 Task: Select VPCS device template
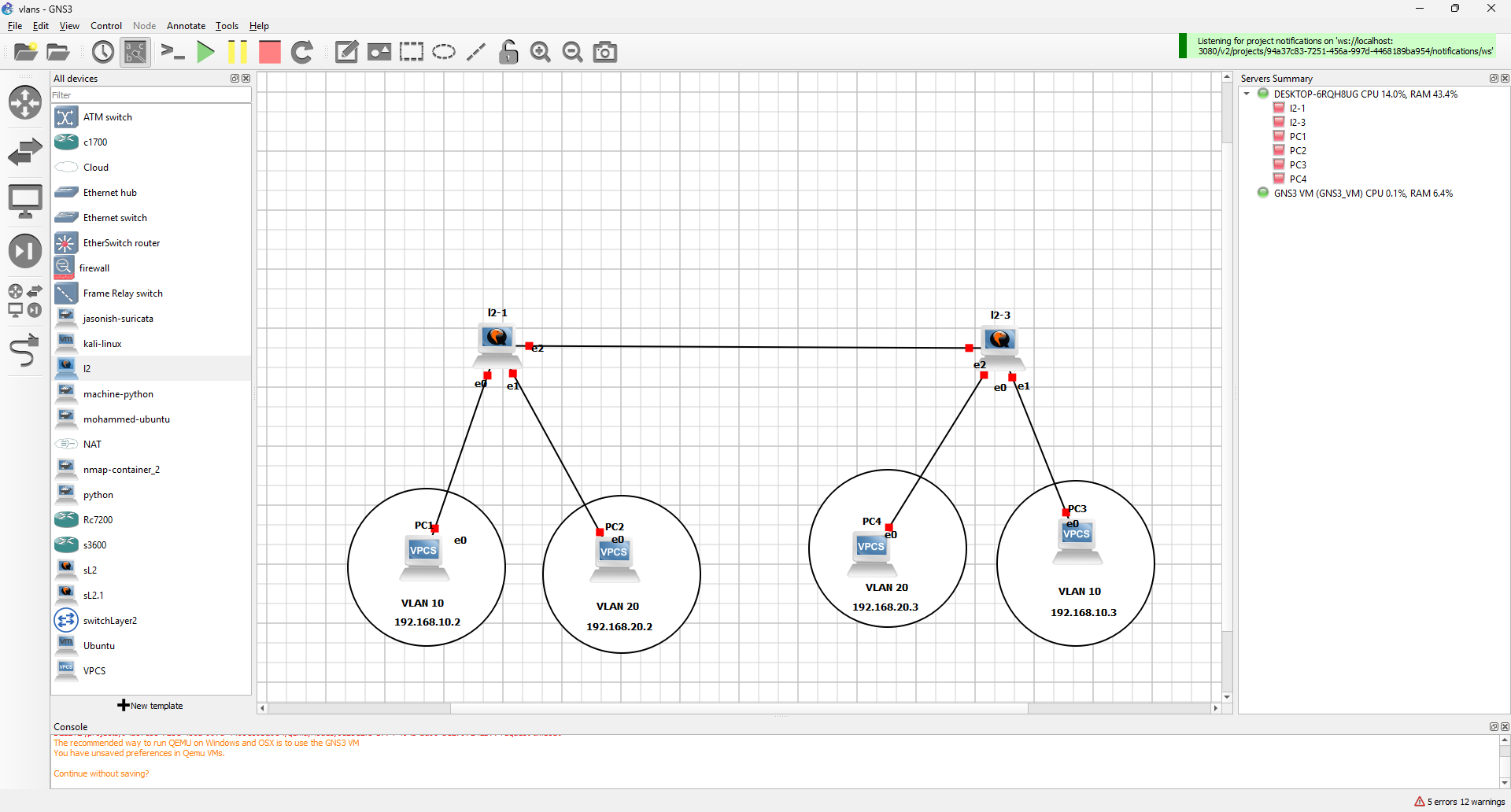click(151, 671)
